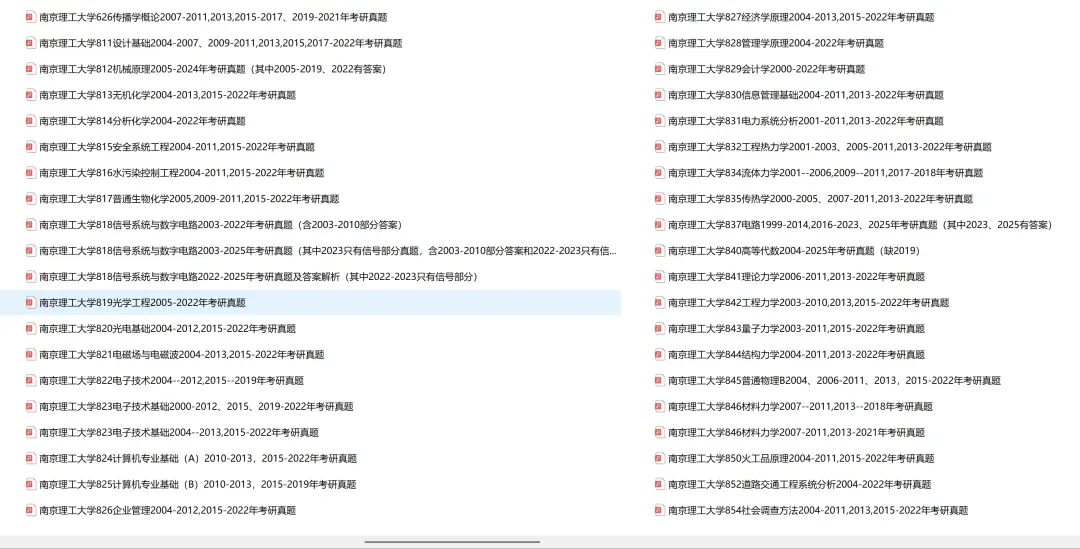Image resolution: width=1080 pixels, height=549 pixels.
Task: Select file name 846材料力学2007-2011,2013-2021年考研真题
Action: pyautogui.click(x=796, y=433)
